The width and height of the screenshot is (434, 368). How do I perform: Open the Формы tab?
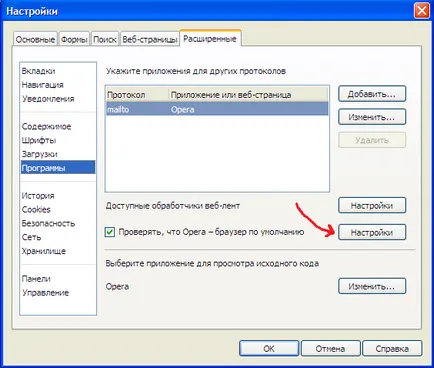tap(74, 39)
